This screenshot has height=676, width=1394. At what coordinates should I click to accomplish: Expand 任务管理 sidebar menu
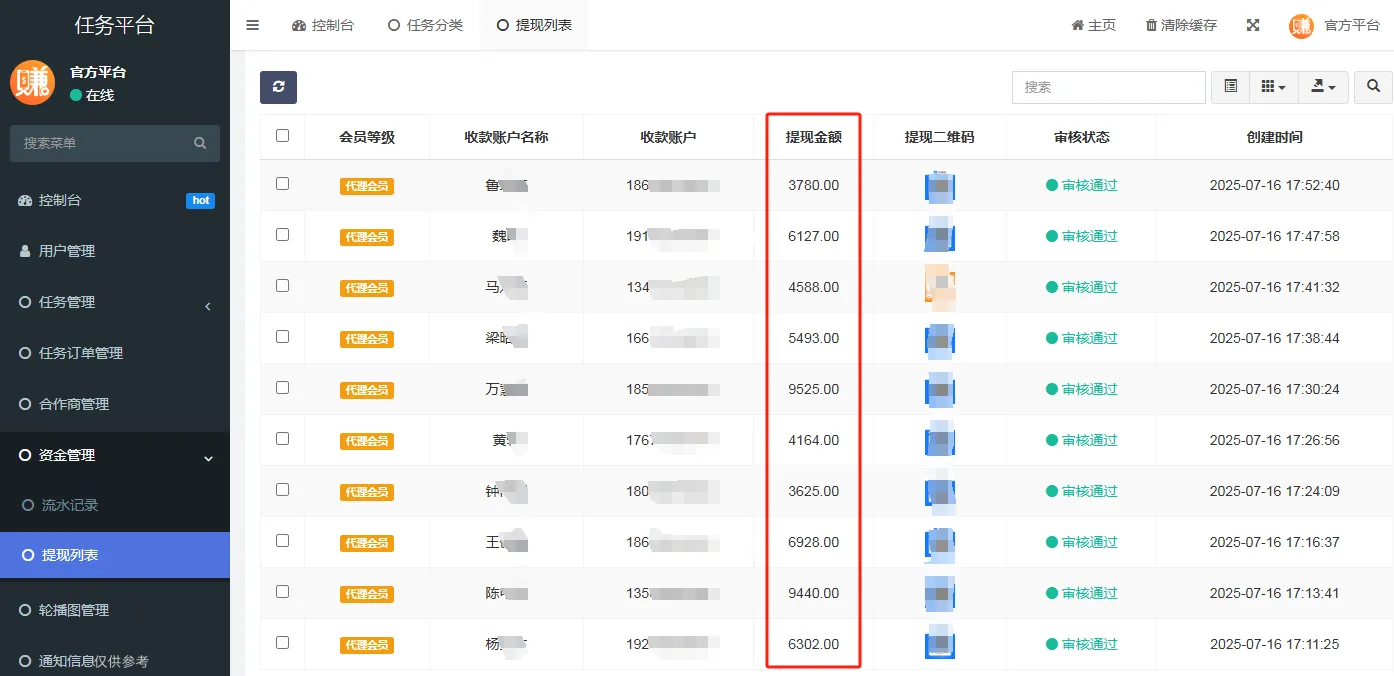(115, 302)
